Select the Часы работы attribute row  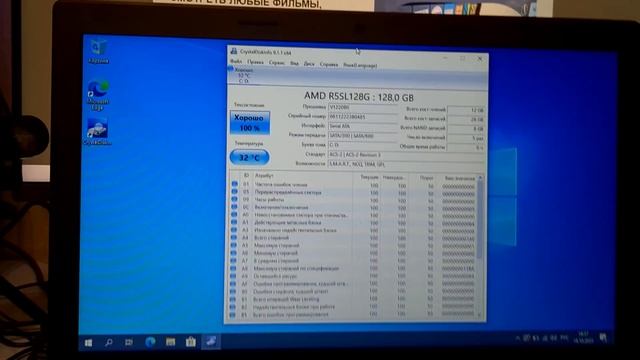353,200
